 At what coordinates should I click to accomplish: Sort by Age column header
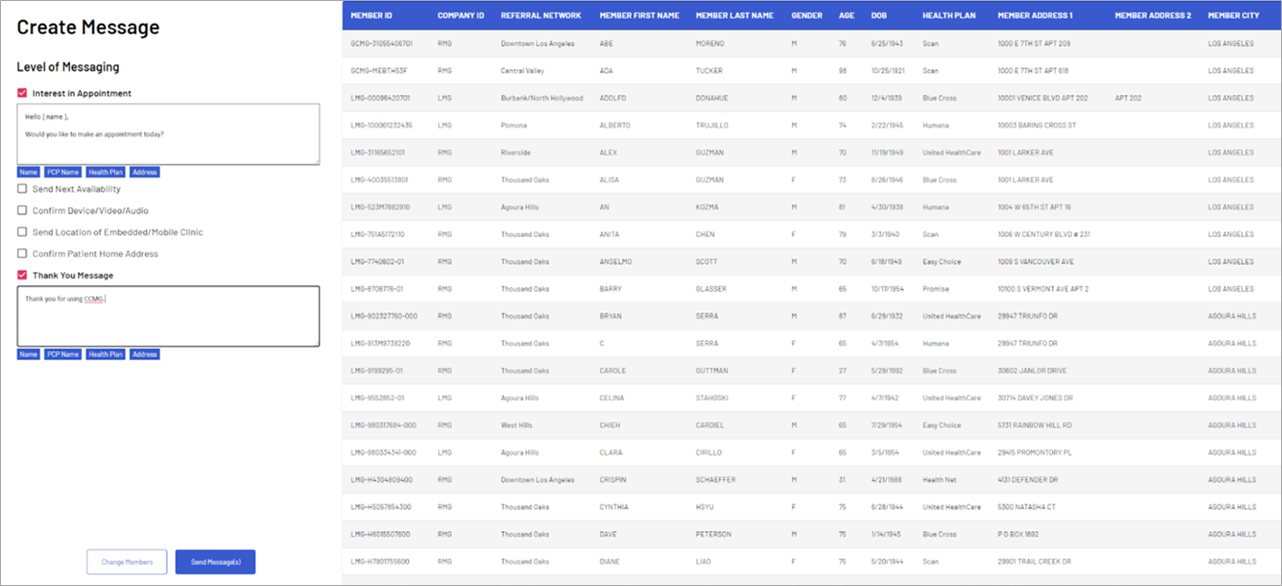pyautogui.click(x=847, y=16)
